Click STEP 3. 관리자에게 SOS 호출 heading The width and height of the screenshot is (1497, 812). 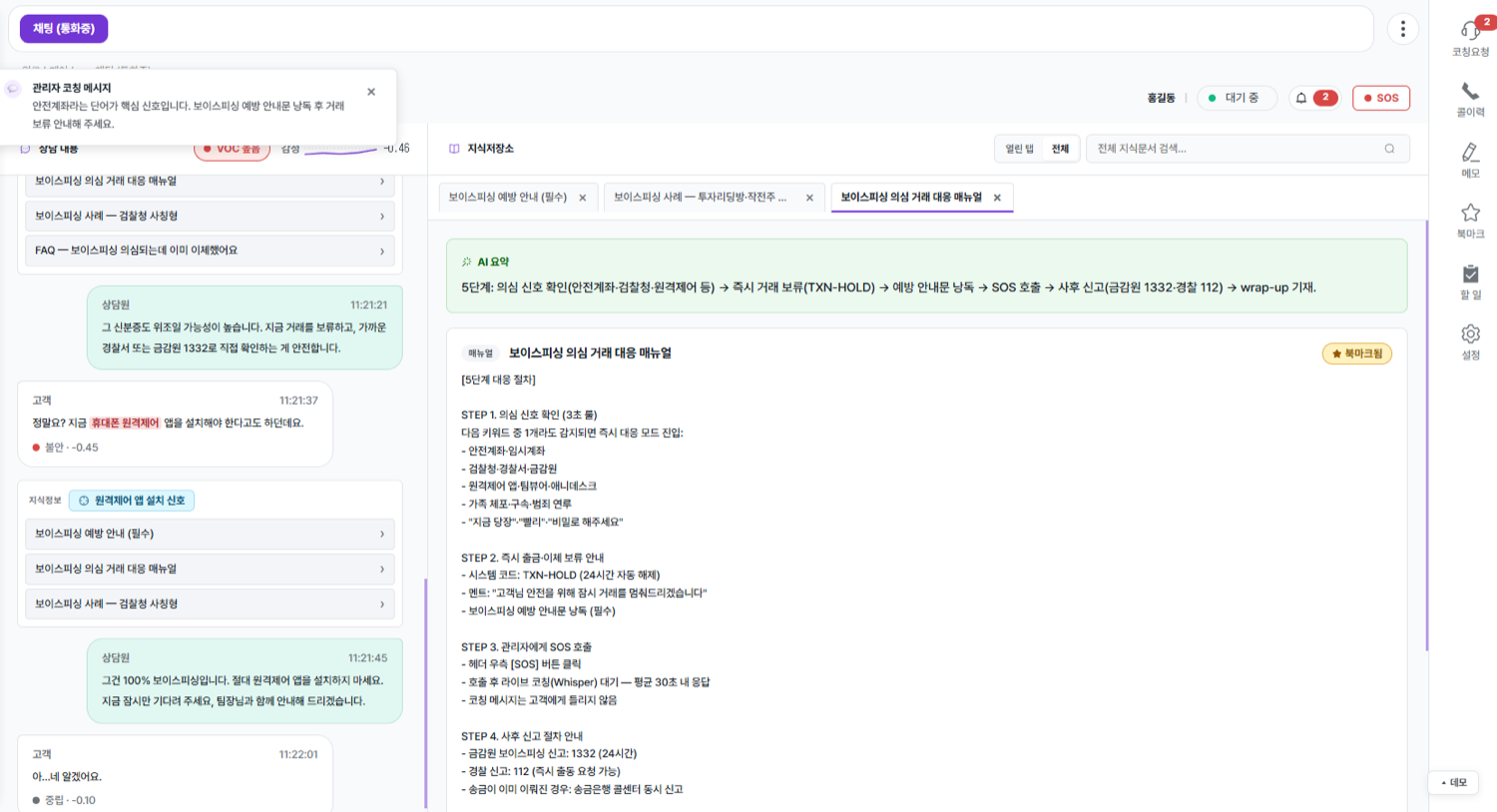pos(526,647)
